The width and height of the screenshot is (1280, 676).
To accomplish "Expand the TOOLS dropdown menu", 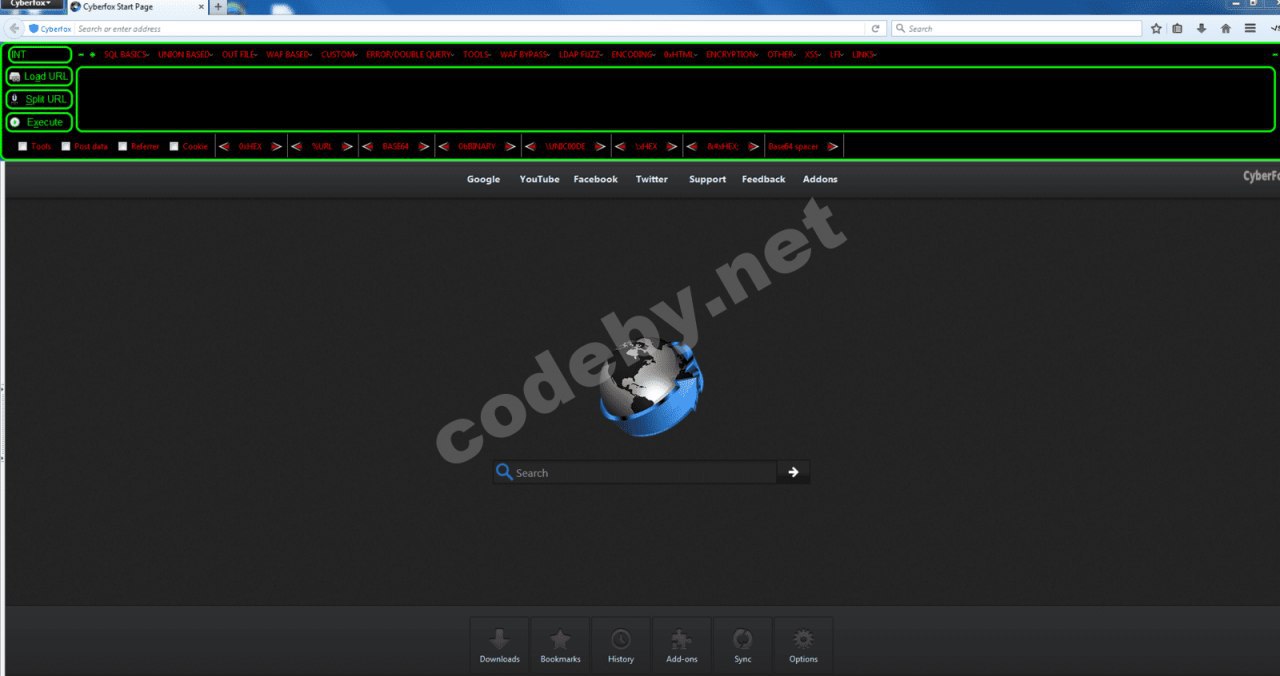I will coord(477,54).
